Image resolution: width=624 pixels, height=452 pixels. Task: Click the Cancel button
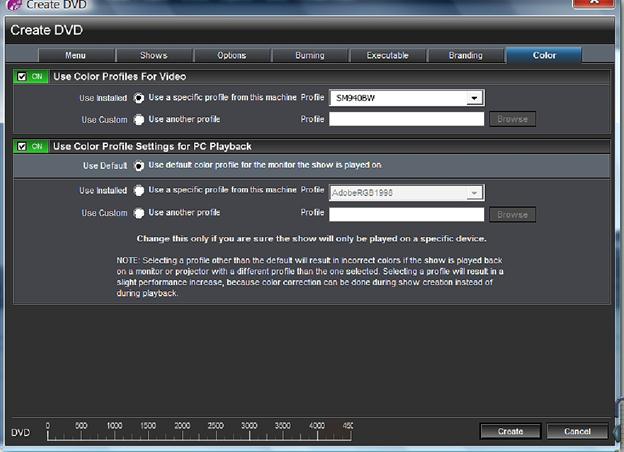[577, 431]
